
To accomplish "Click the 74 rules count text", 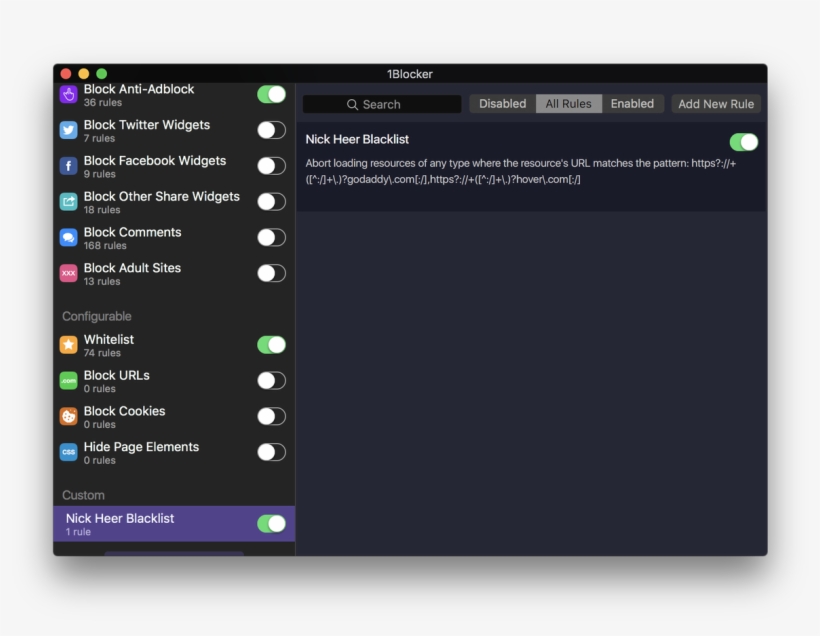I will (x=102, y=353).
